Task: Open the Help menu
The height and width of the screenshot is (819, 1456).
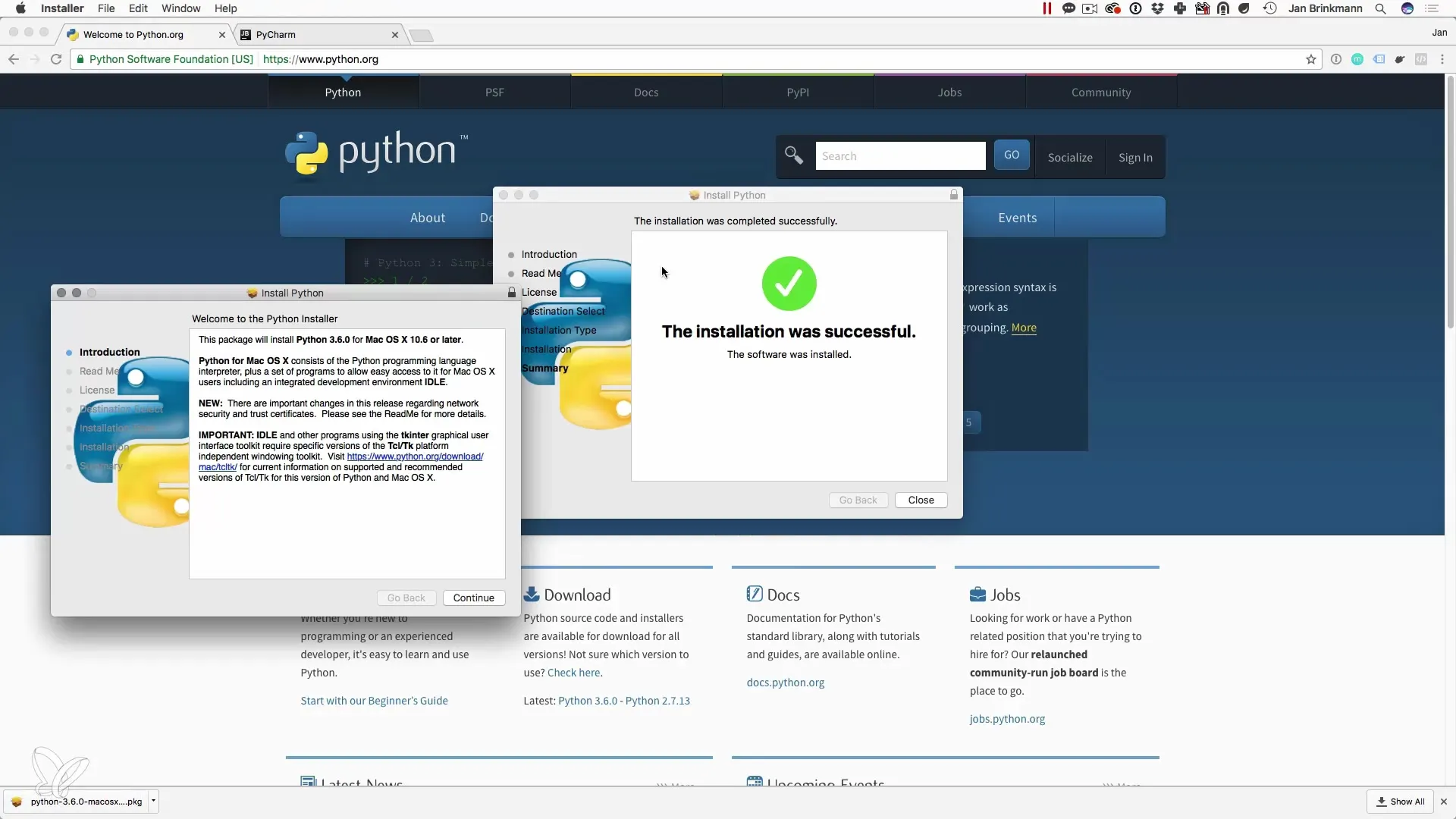Action: [226, 8]
